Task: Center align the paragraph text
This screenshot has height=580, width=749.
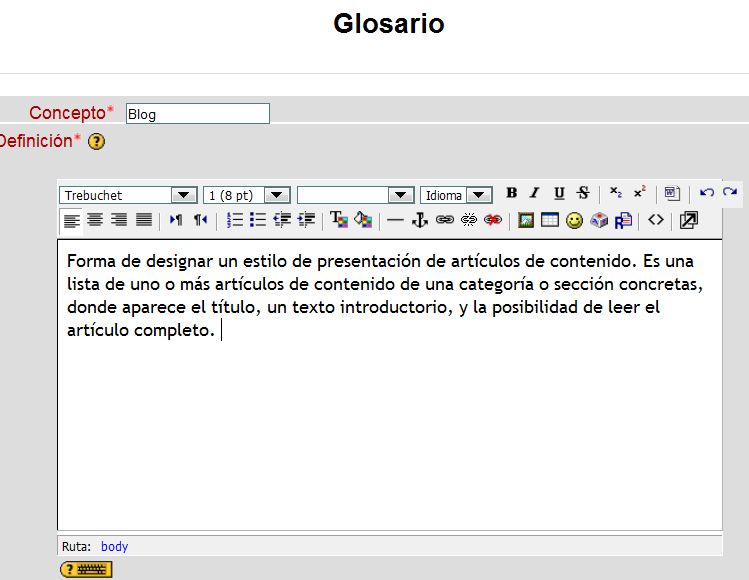Action: point(95,220)
